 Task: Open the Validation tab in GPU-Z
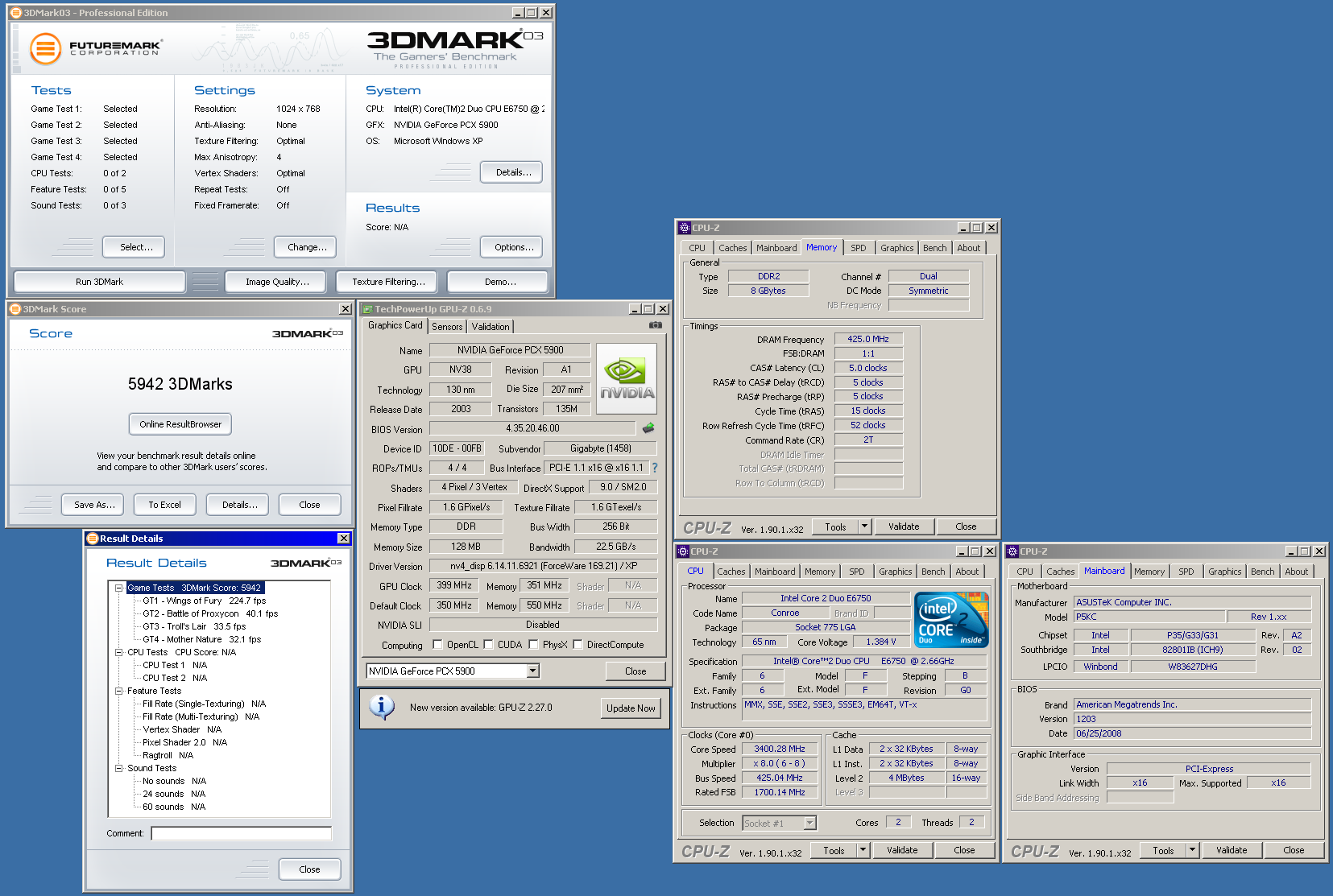490,326
